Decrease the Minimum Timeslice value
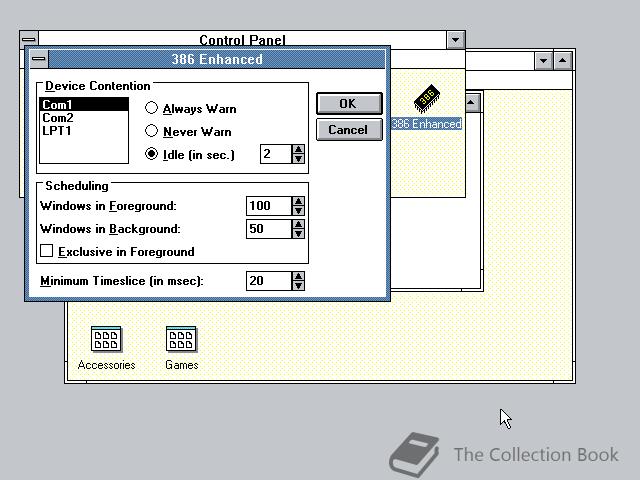 [x=298, y=286]
